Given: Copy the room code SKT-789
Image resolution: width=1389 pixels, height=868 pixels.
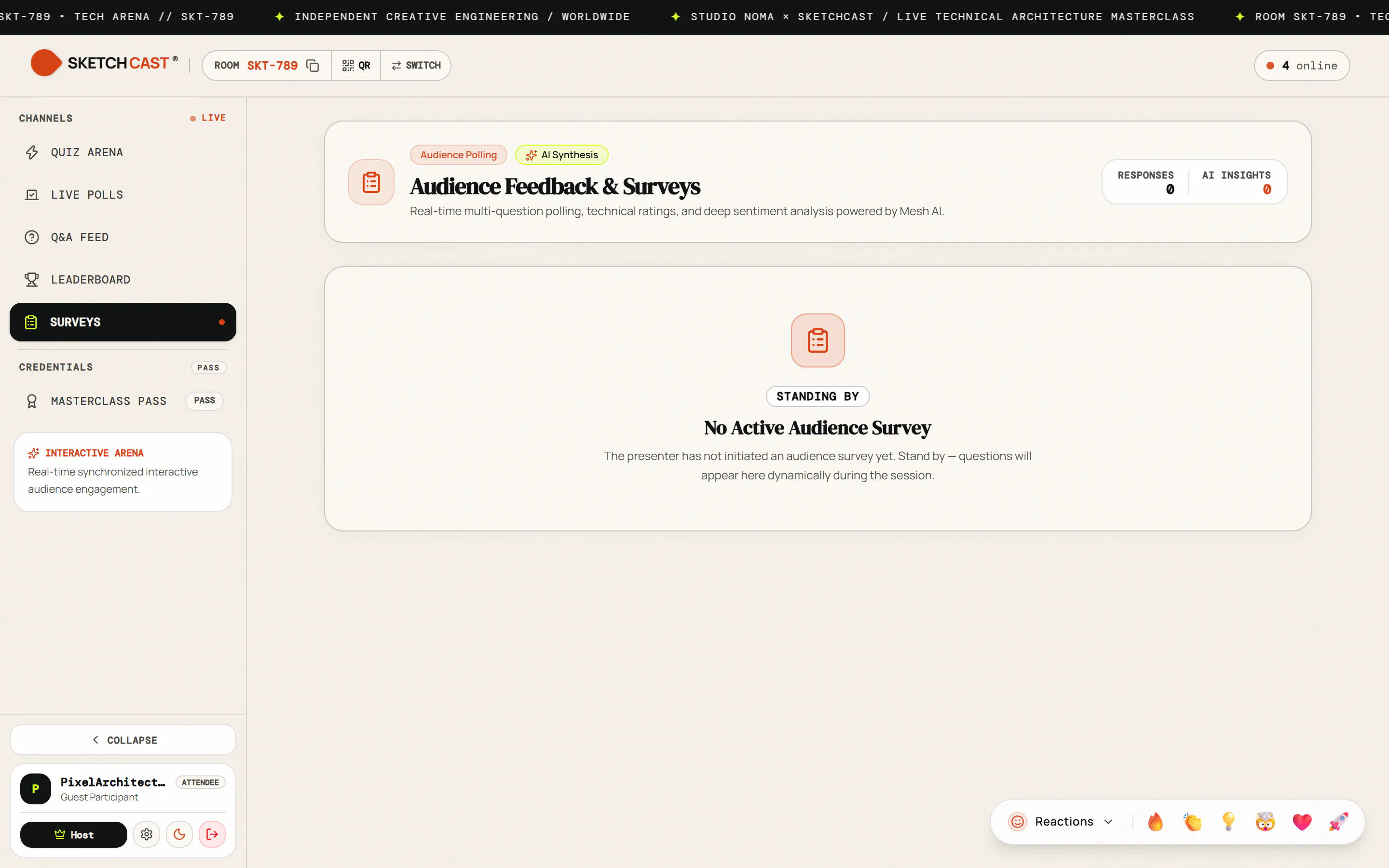Looking at the screenshot, I should tap(312, 66).
